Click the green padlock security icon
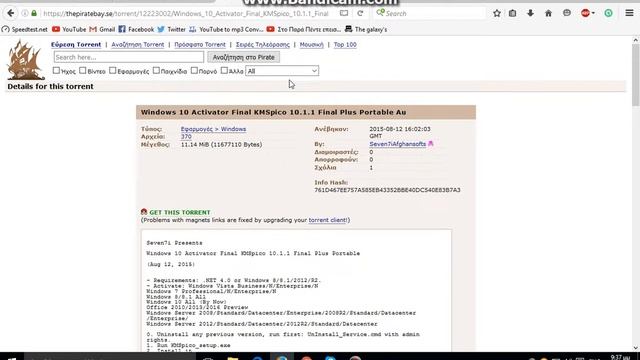This screenshot has width=640, height=360. pos(34,13)
